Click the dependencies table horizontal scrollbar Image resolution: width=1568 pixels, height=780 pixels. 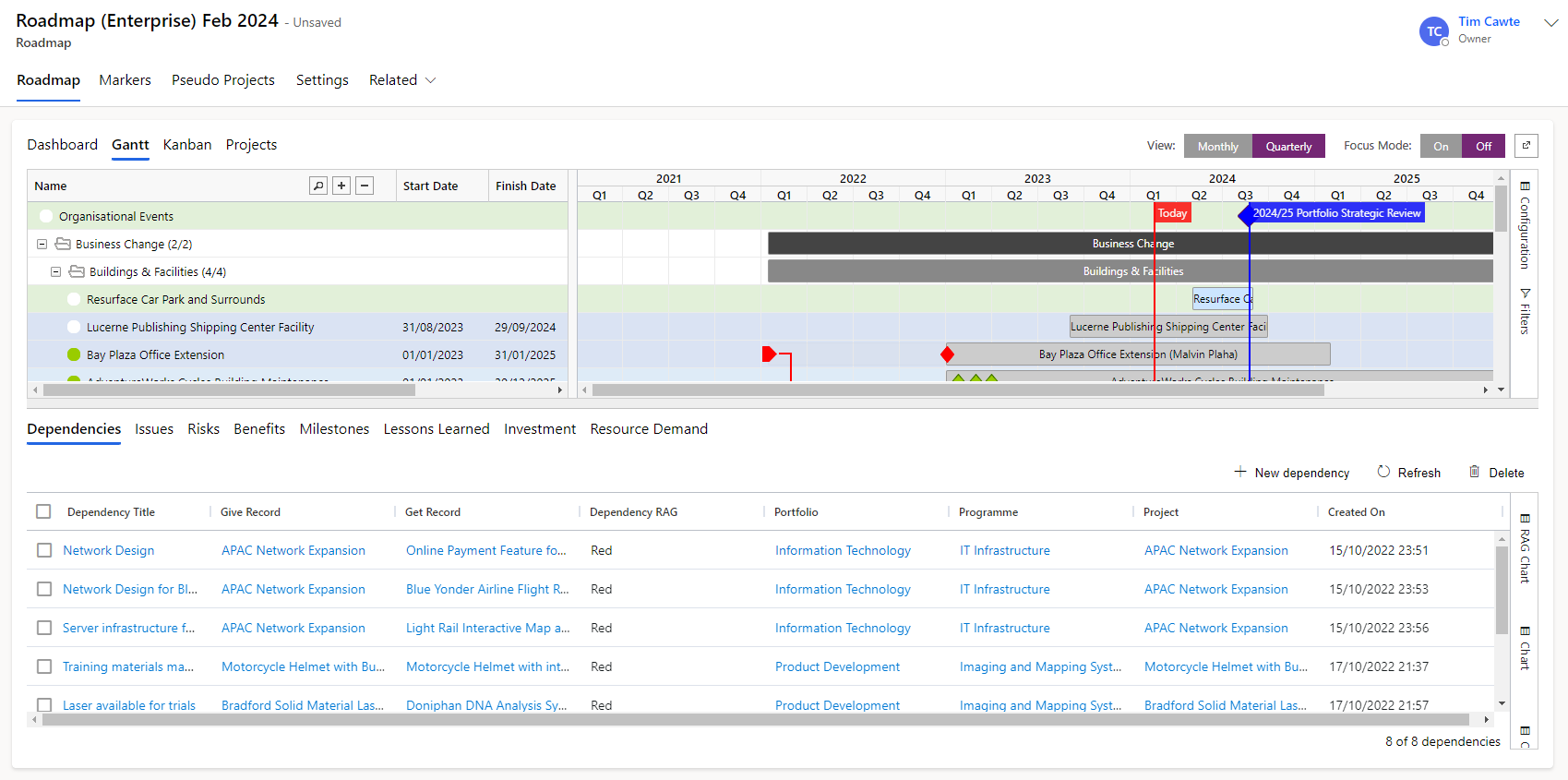pos(755,719)
